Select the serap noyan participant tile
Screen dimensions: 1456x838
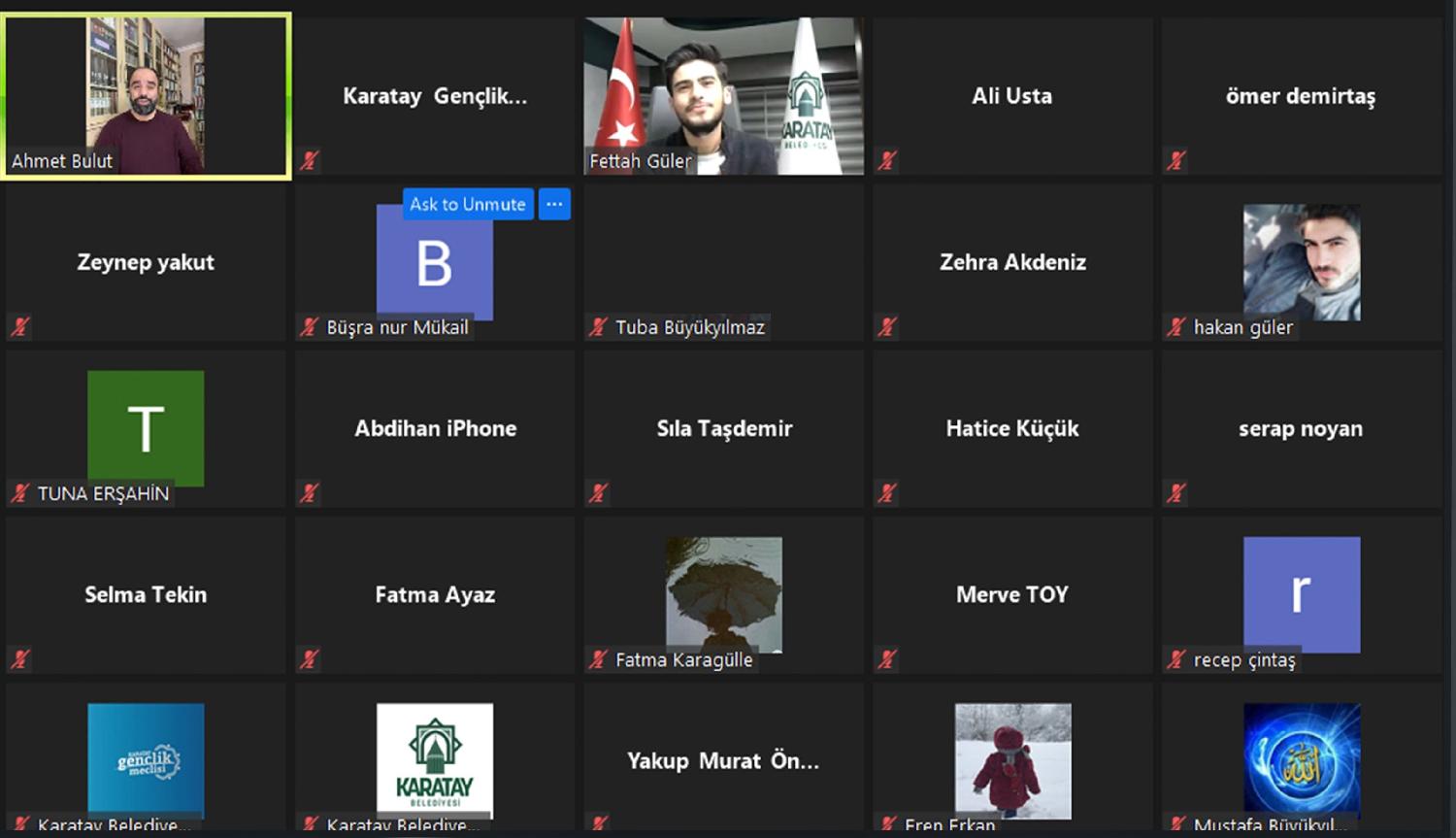pos(1302,428)
